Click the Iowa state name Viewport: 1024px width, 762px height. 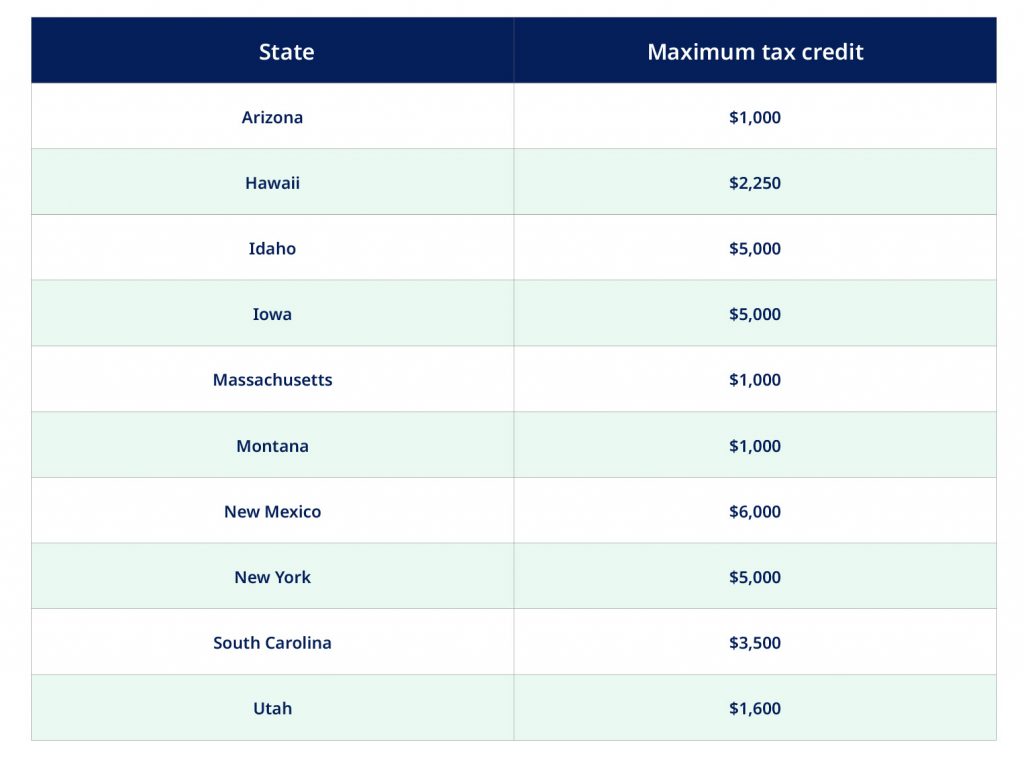pos(272,314)
